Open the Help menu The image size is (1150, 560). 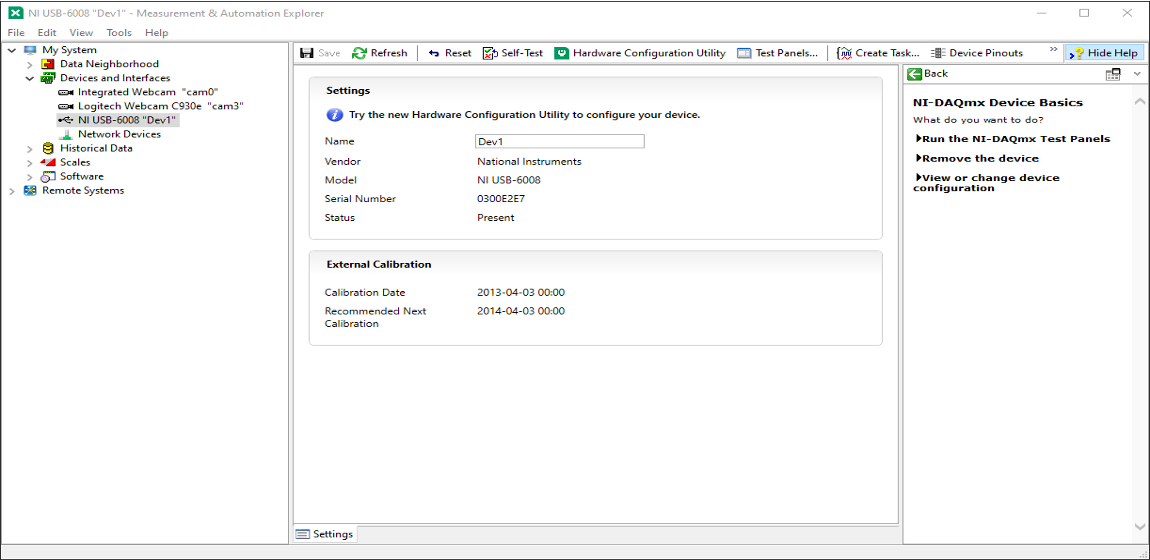pyautogui.click(x=156, y=32)
